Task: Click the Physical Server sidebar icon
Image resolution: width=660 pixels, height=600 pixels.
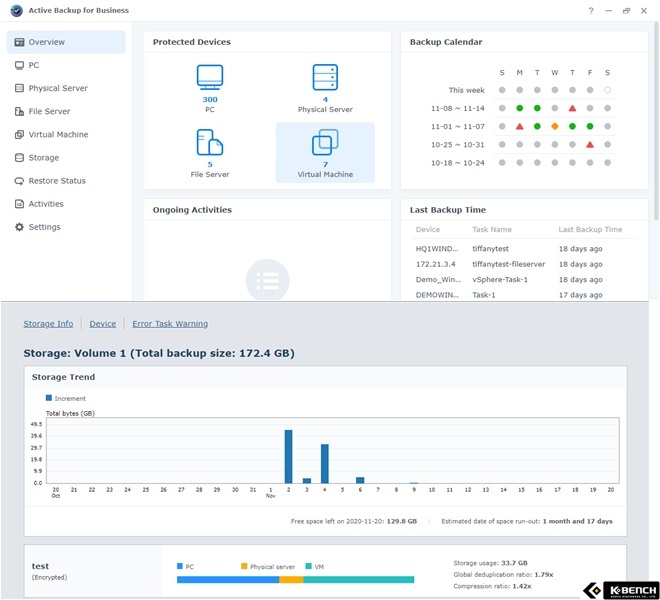Action: pos(19,88)
